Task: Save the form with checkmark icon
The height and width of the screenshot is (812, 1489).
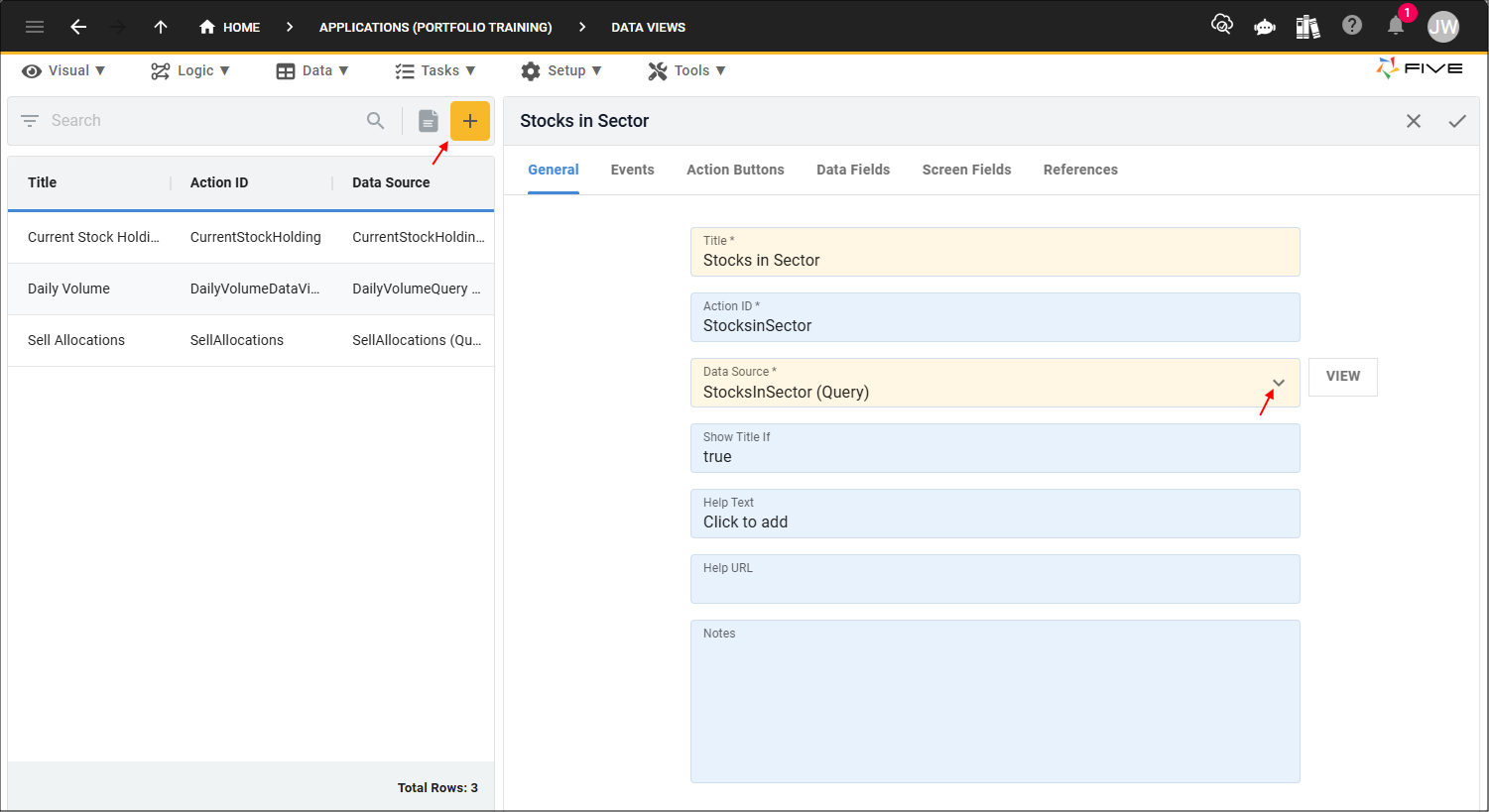Action: point(1457,121)
